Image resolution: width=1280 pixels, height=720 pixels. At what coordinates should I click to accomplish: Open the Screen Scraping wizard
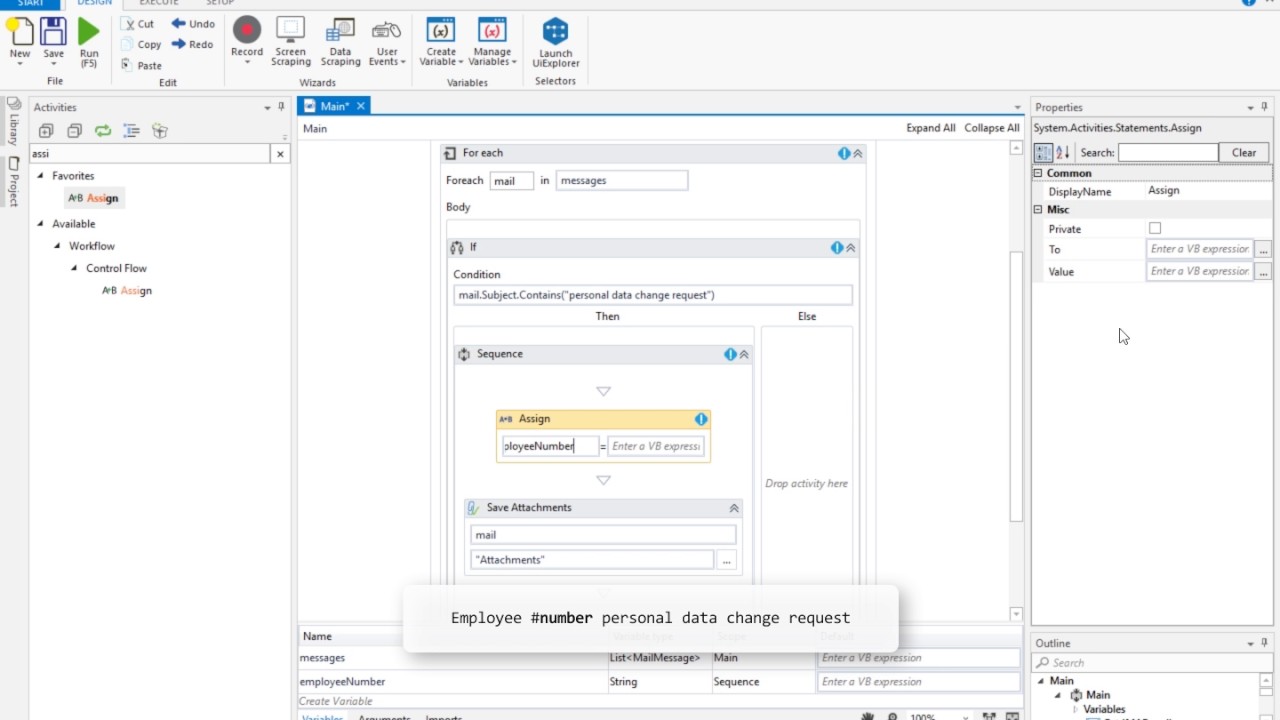290,42
